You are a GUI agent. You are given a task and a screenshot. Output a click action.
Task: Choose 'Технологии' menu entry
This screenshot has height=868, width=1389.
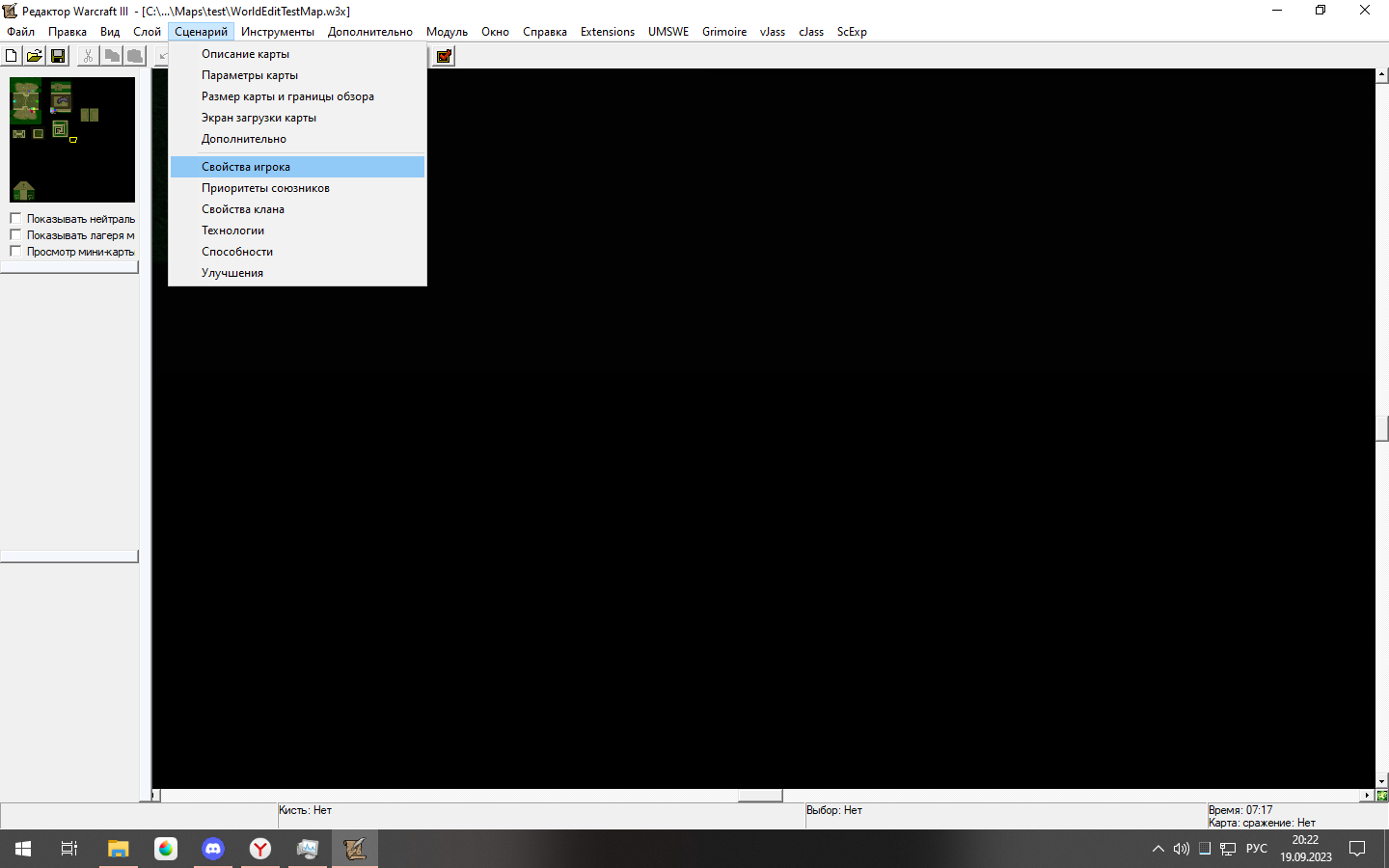pyautogui.click(x=297, y=231)
